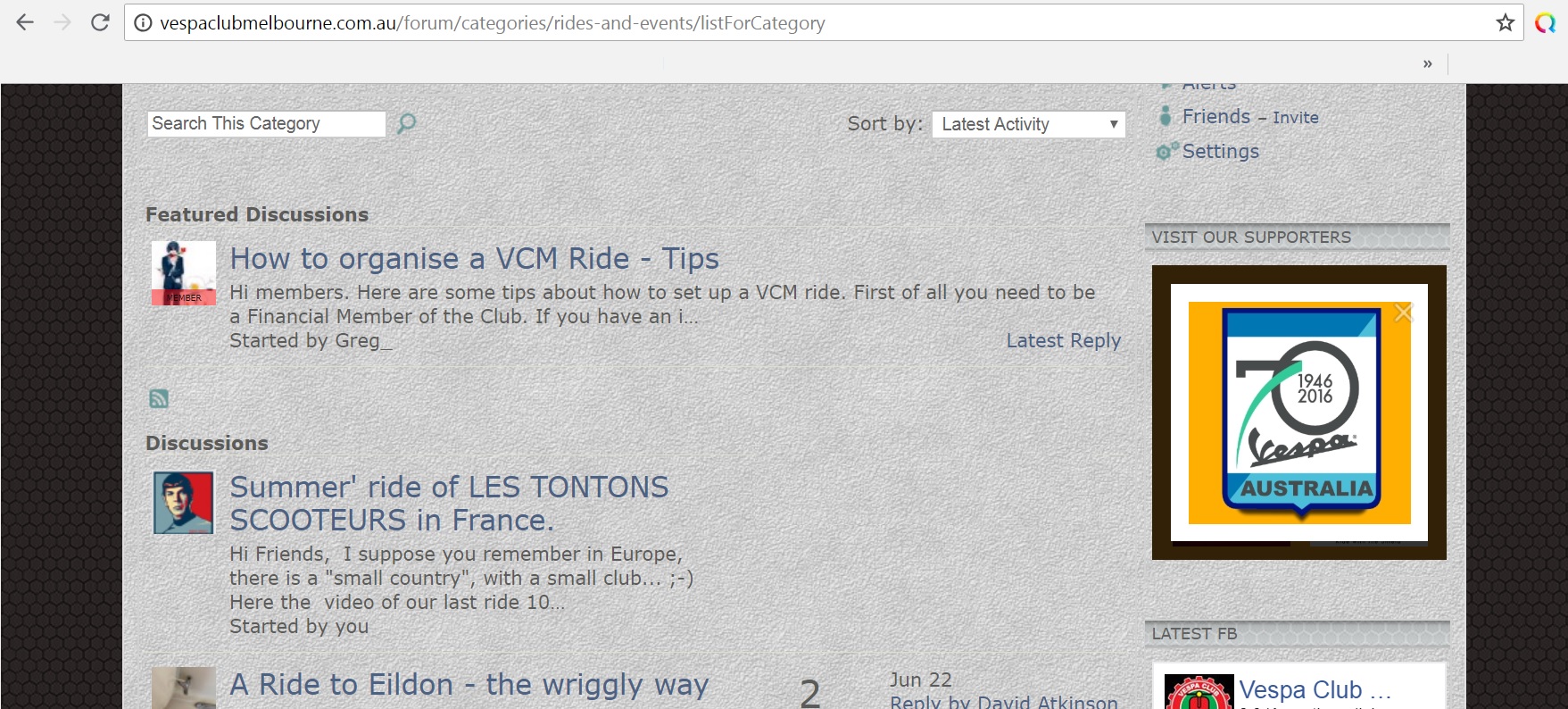Viewport: 1568px width, 709px height.
Task: Bookmark this page with star icon
Action: 1506,22
